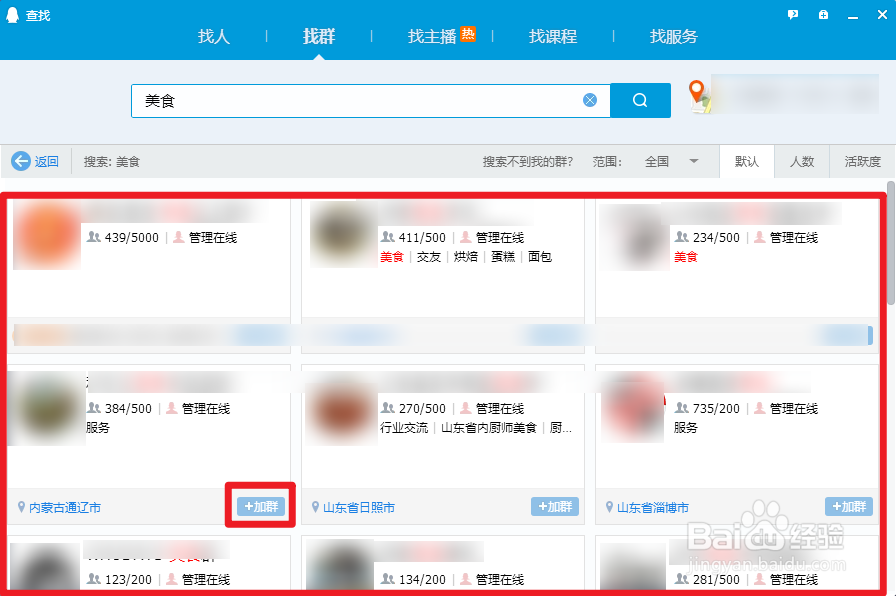Open group avatar of 411/500 group
The height and width of the screenshot is (596, 896).
343,234
